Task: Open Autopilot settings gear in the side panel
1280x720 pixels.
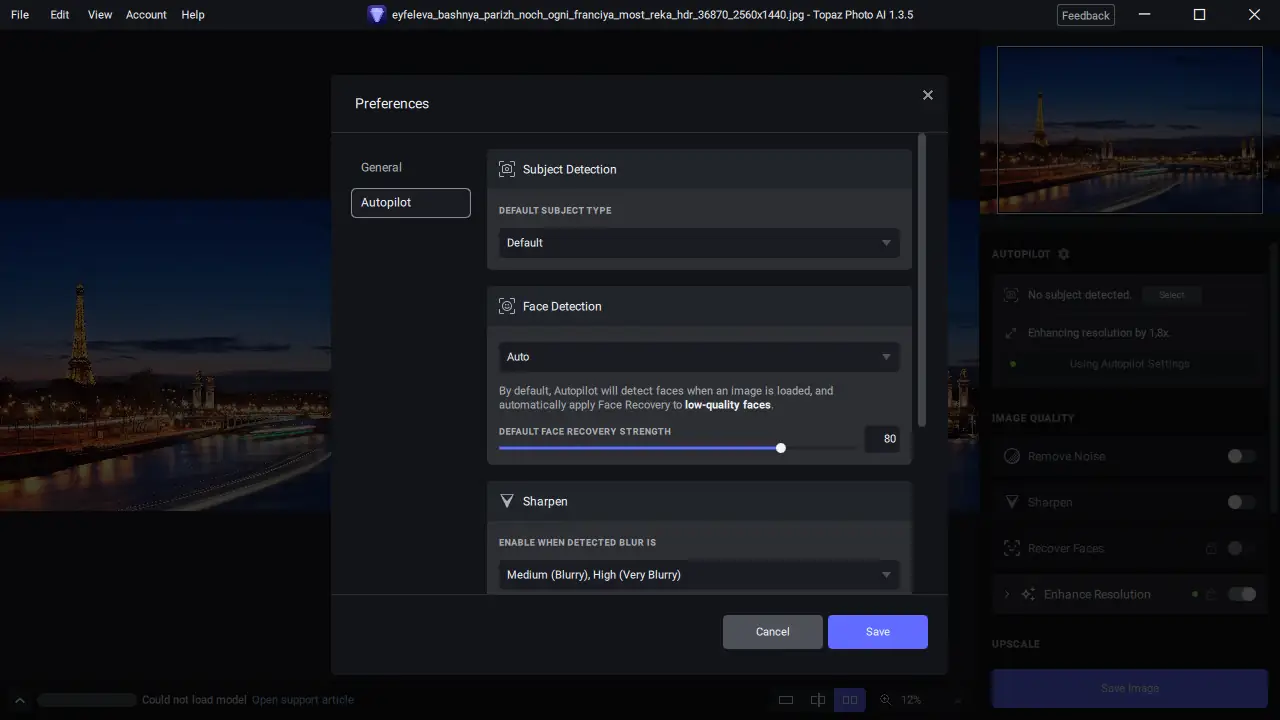Action: 1064,254
